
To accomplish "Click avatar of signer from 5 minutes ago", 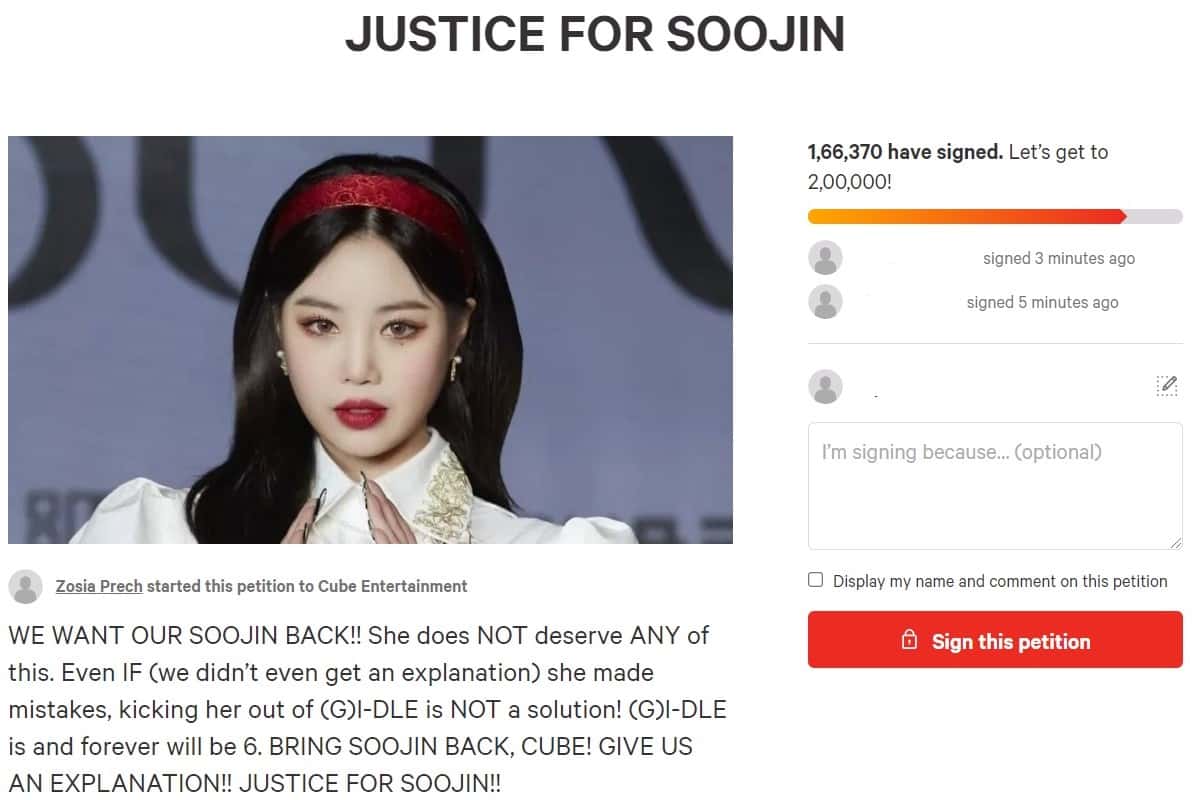I will point(825,302).
